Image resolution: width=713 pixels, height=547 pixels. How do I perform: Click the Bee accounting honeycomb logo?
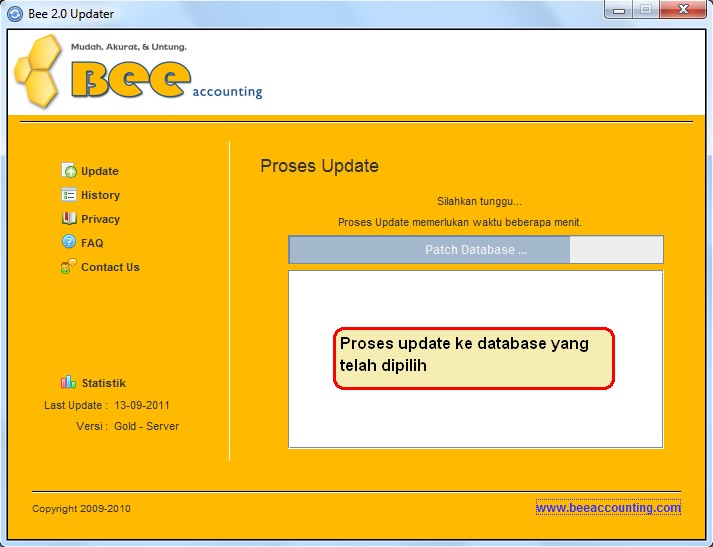point(37,71)
